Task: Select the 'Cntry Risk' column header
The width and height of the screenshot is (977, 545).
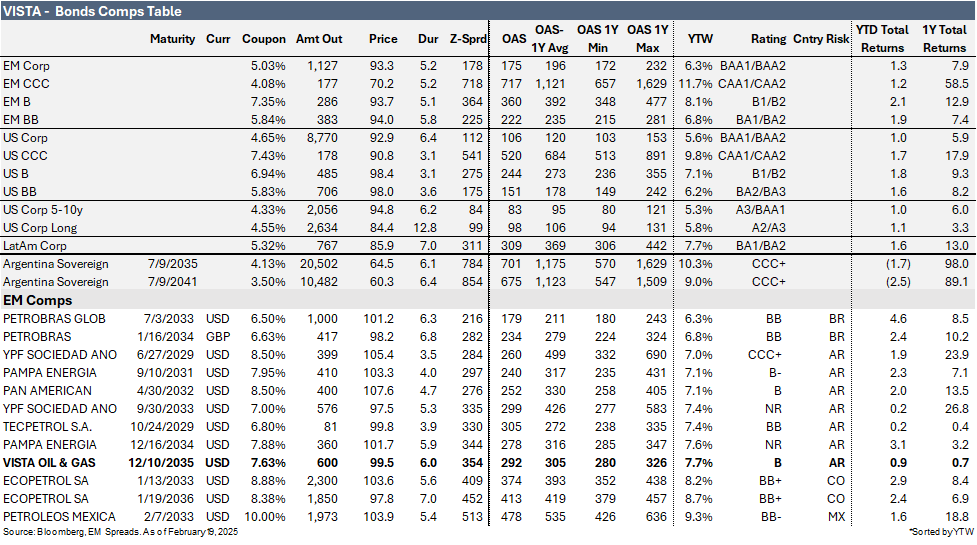Action: 821,39
